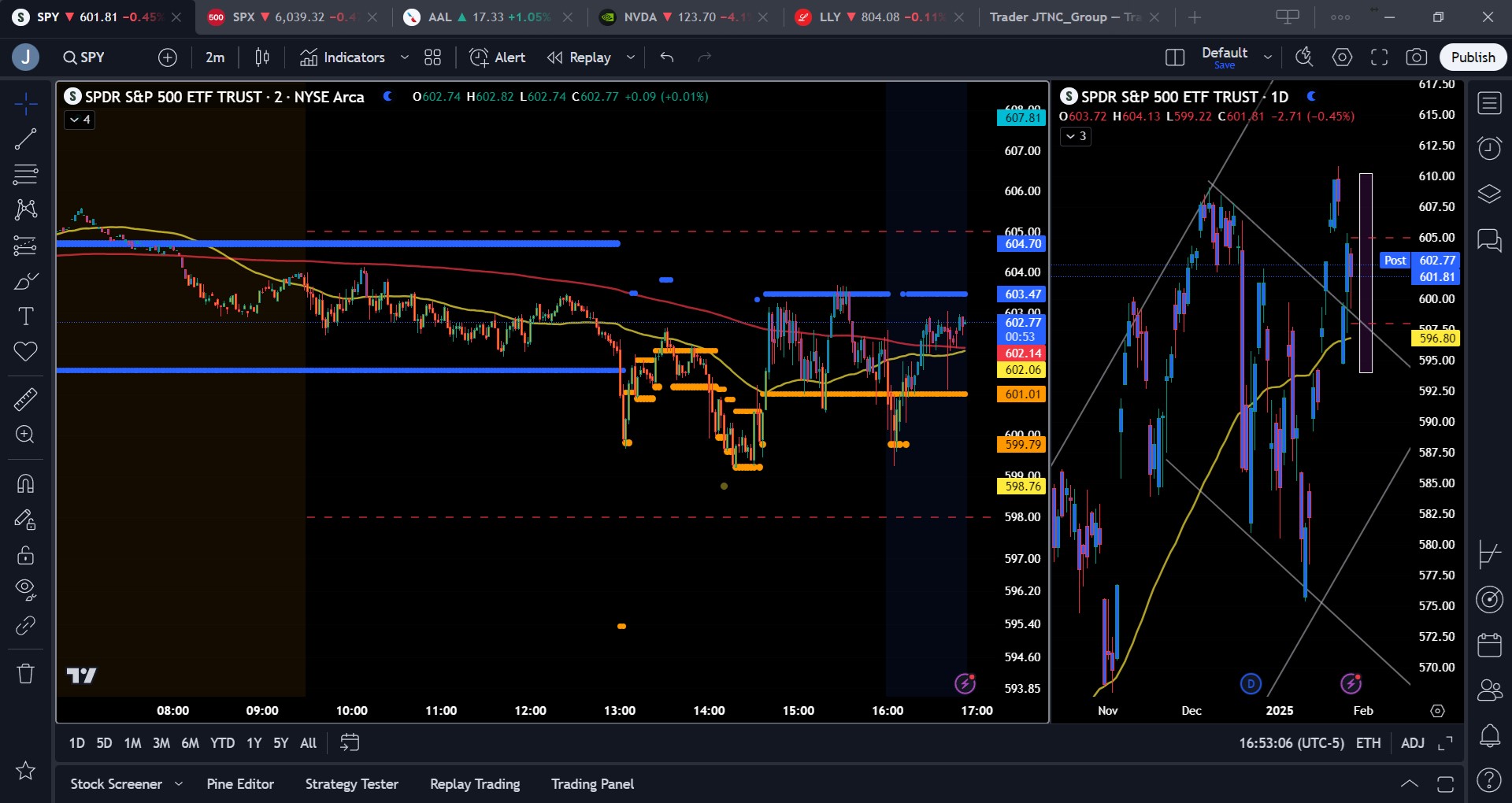Expand the bottom panel with chevron
1512x803 pixels.
(x=1410, y=784)
